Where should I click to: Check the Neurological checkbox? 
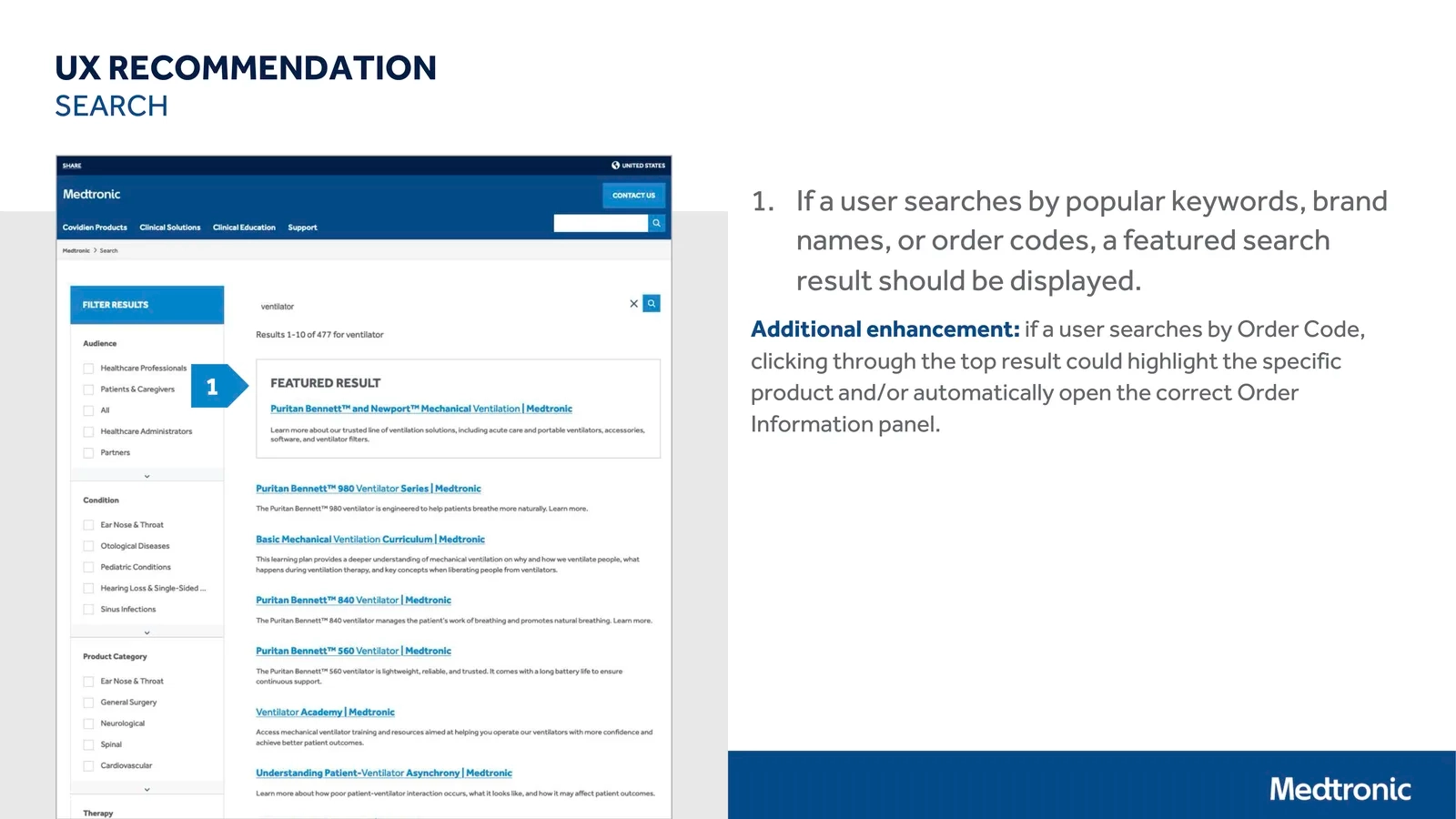point(88,723)
